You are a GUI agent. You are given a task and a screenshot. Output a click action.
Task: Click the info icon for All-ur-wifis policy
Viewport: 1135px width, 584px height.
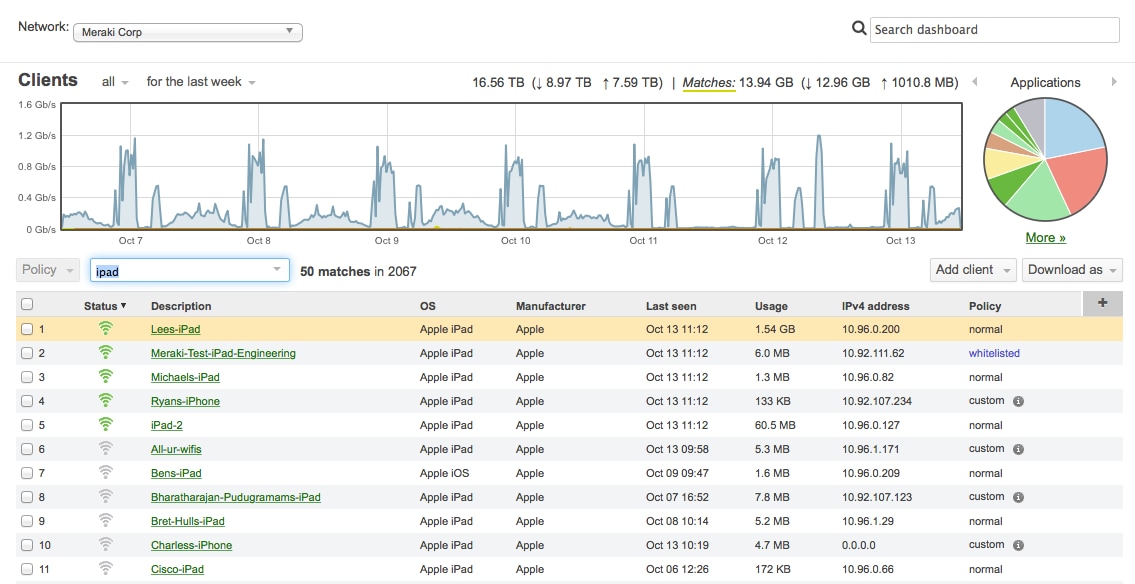1018,449
